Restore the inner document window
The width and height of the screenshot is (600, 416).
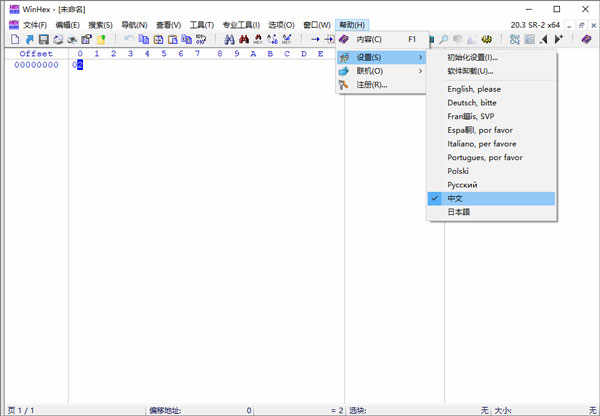(581, 25)
